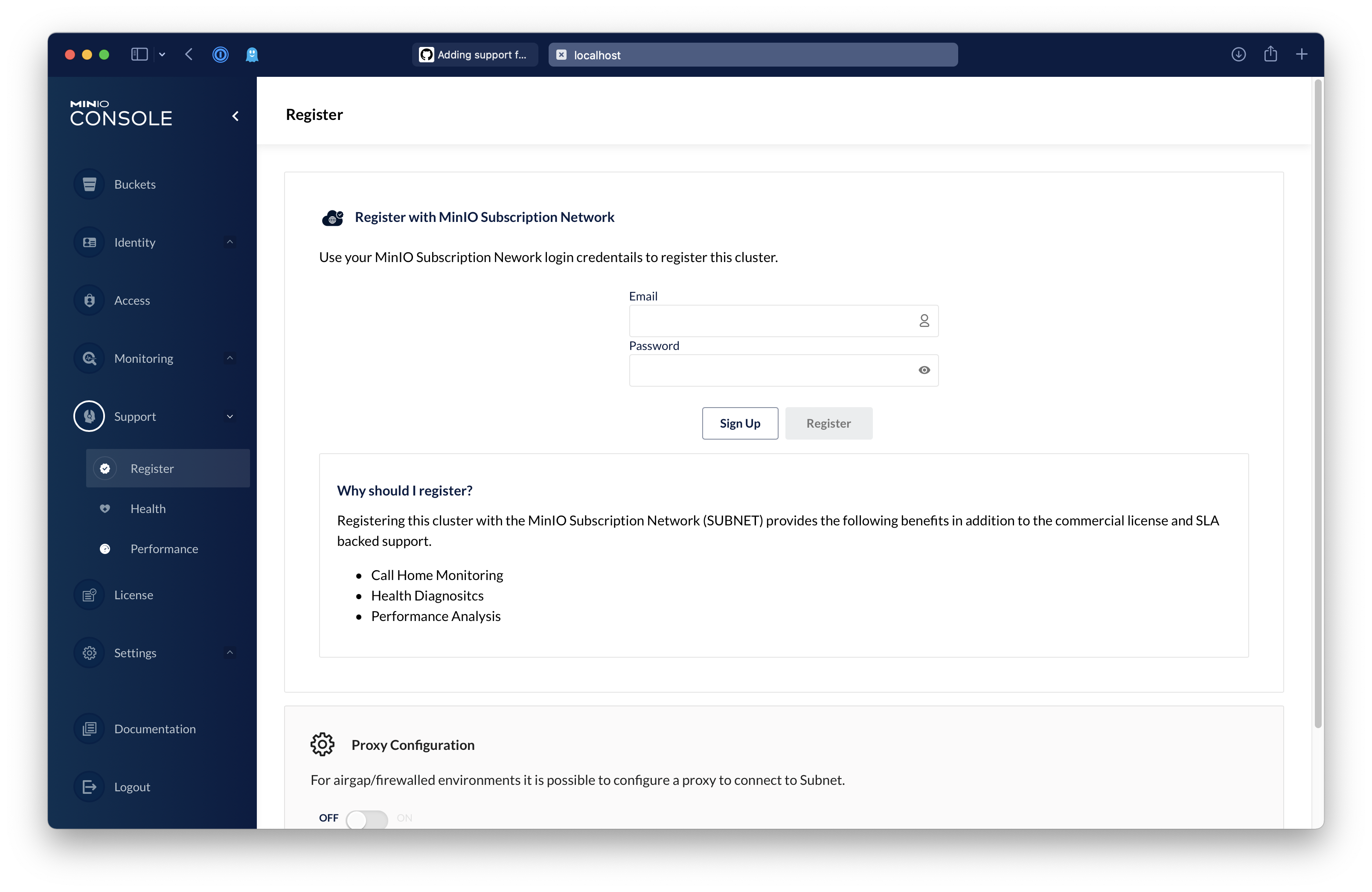Image resolution: width=1372 pixels, height=892 pixels.
Task: Expand the Identity menu chevron
Action: 230,242
